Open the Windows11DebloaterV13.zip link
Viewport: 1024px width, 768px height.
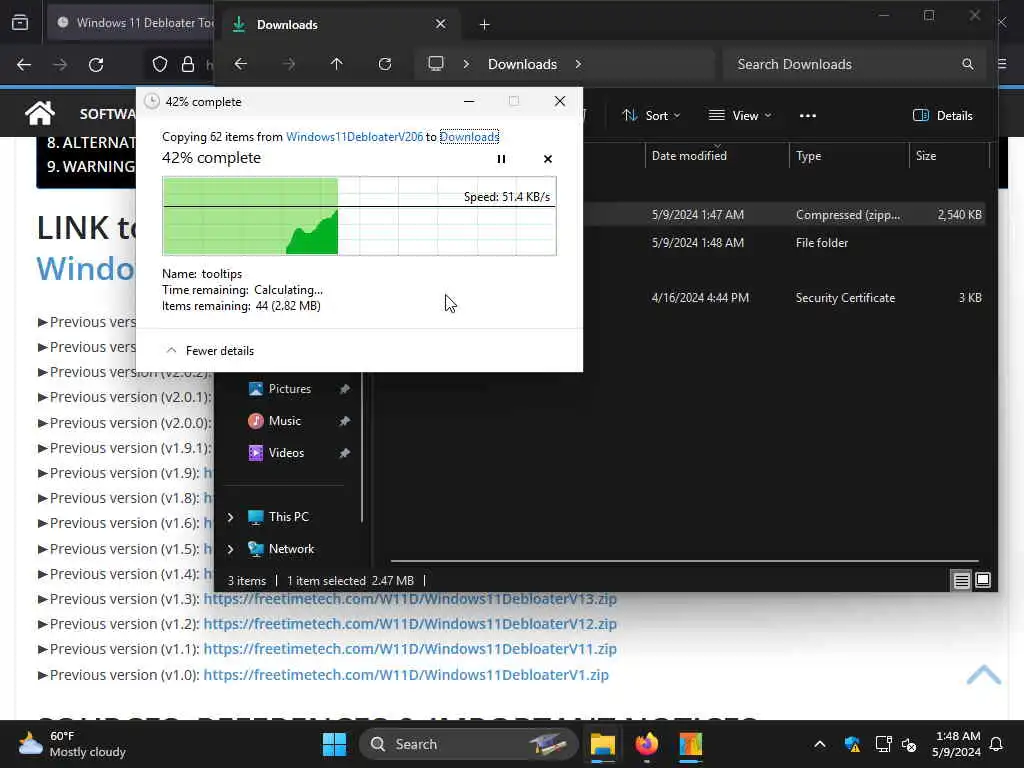pyautogui.click(x=410, y=599)
